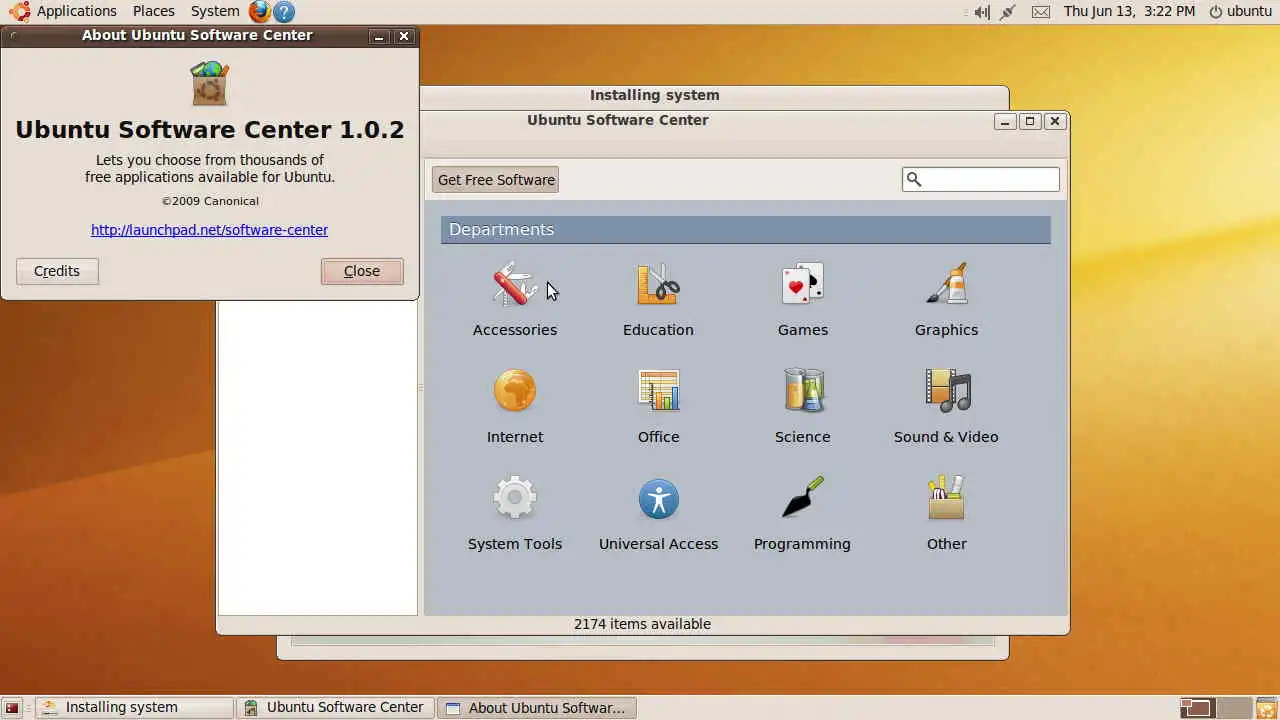
Task: Click the Credits button
Action: 57,271
